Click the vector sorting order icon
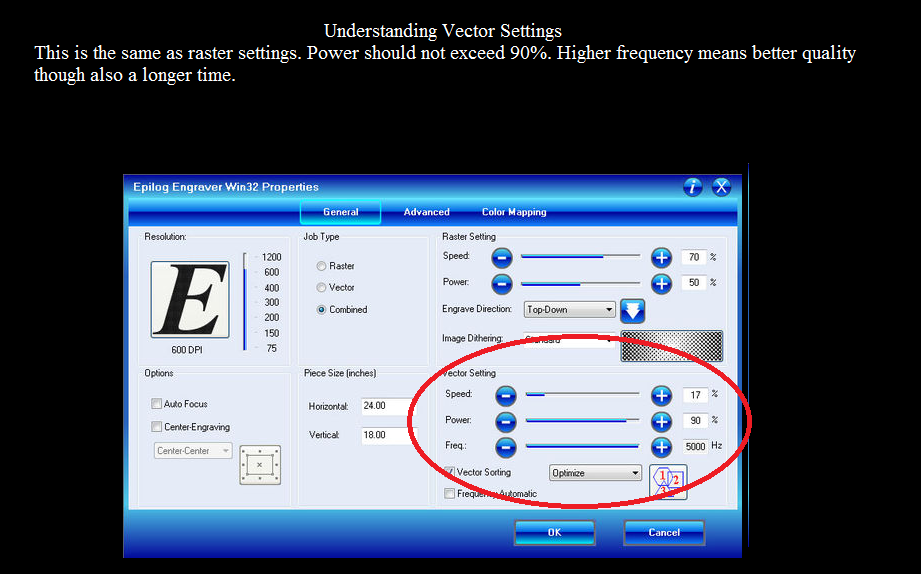 pyautogui.click(x=668, y=482)
